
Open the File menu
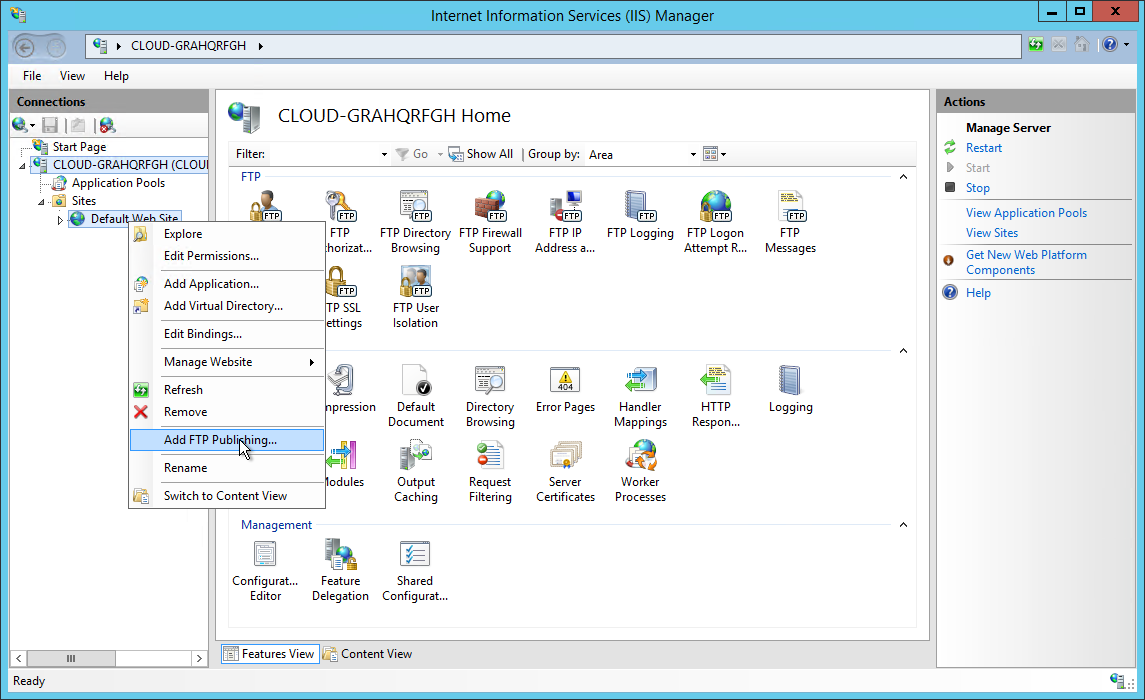pyautogui.click(x=32, y=76)
